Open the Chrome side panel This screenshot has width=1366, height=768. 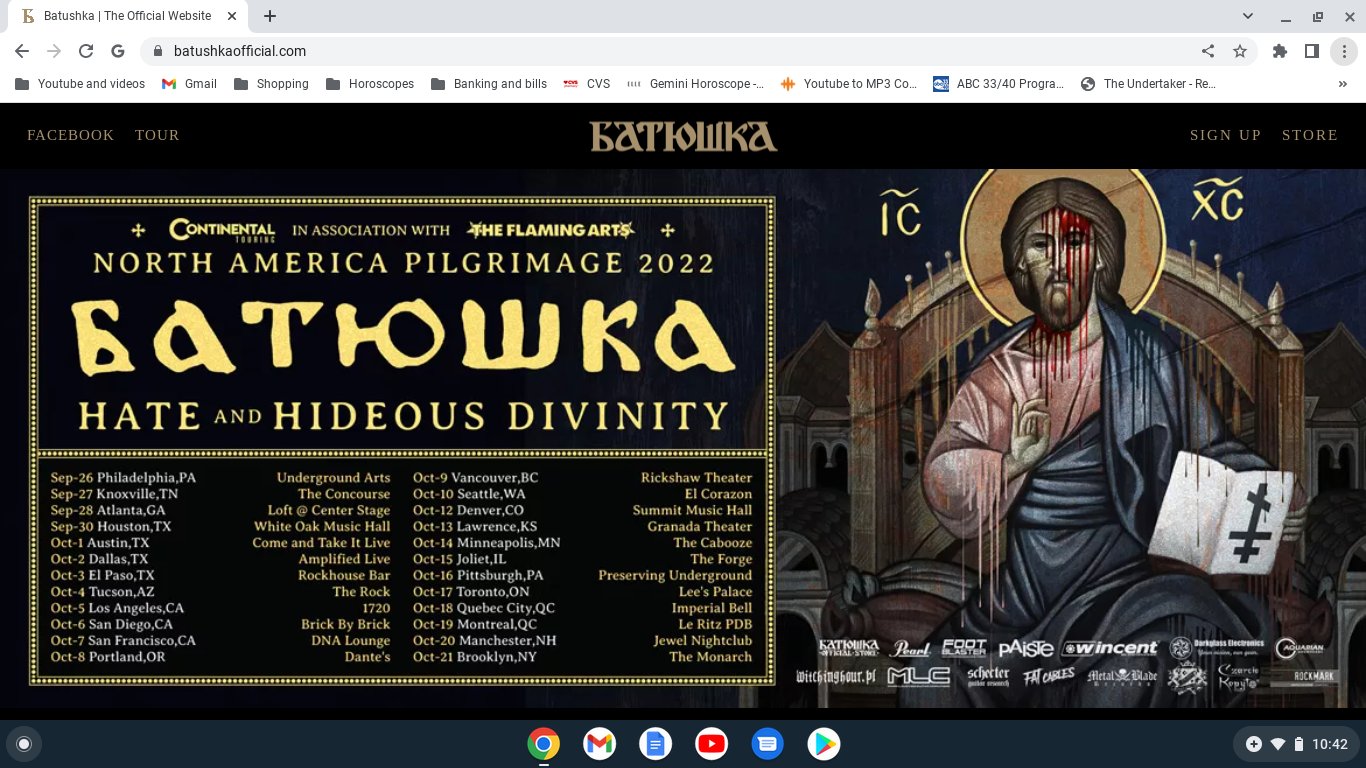1312,51
